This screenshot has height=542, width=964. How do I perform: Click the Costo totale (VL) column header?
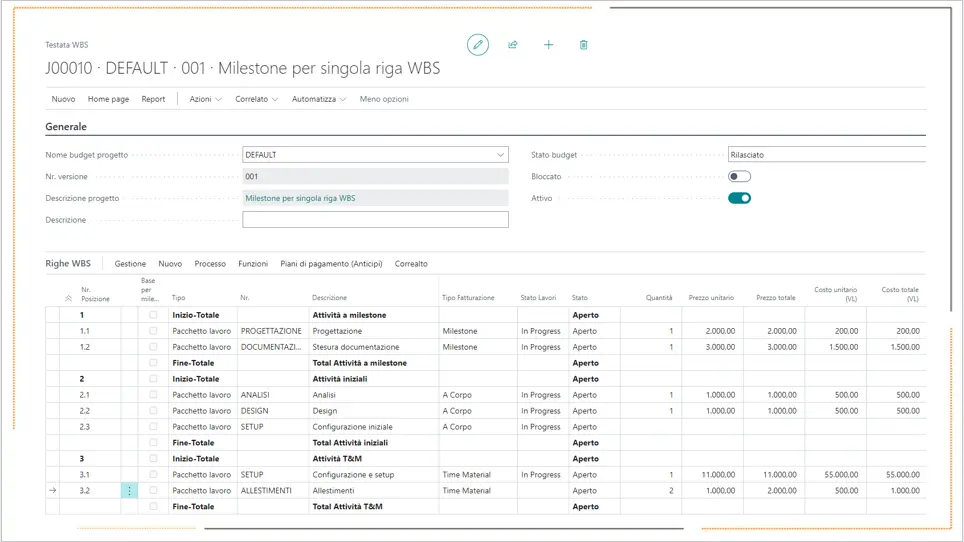point(900,294)
